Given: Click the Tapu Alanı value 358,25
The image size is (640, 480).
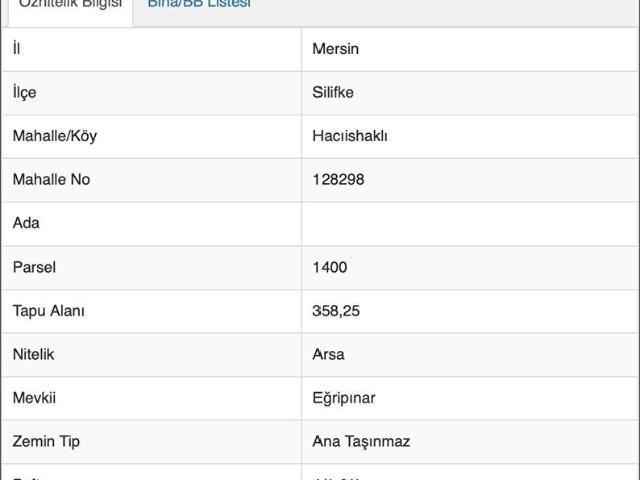Looking at the screenshot, I should pos(336,311).
